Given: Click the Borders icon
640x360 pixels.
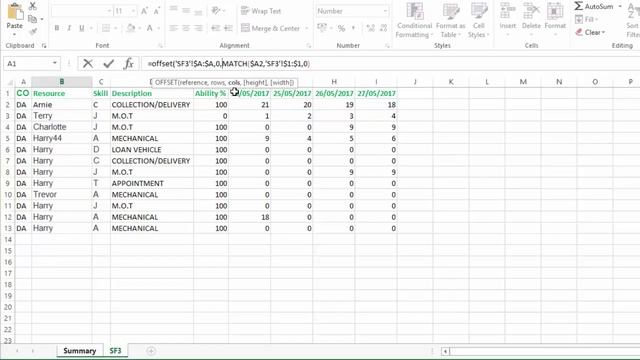Looking at the screenshot, I should click(106, 28).
